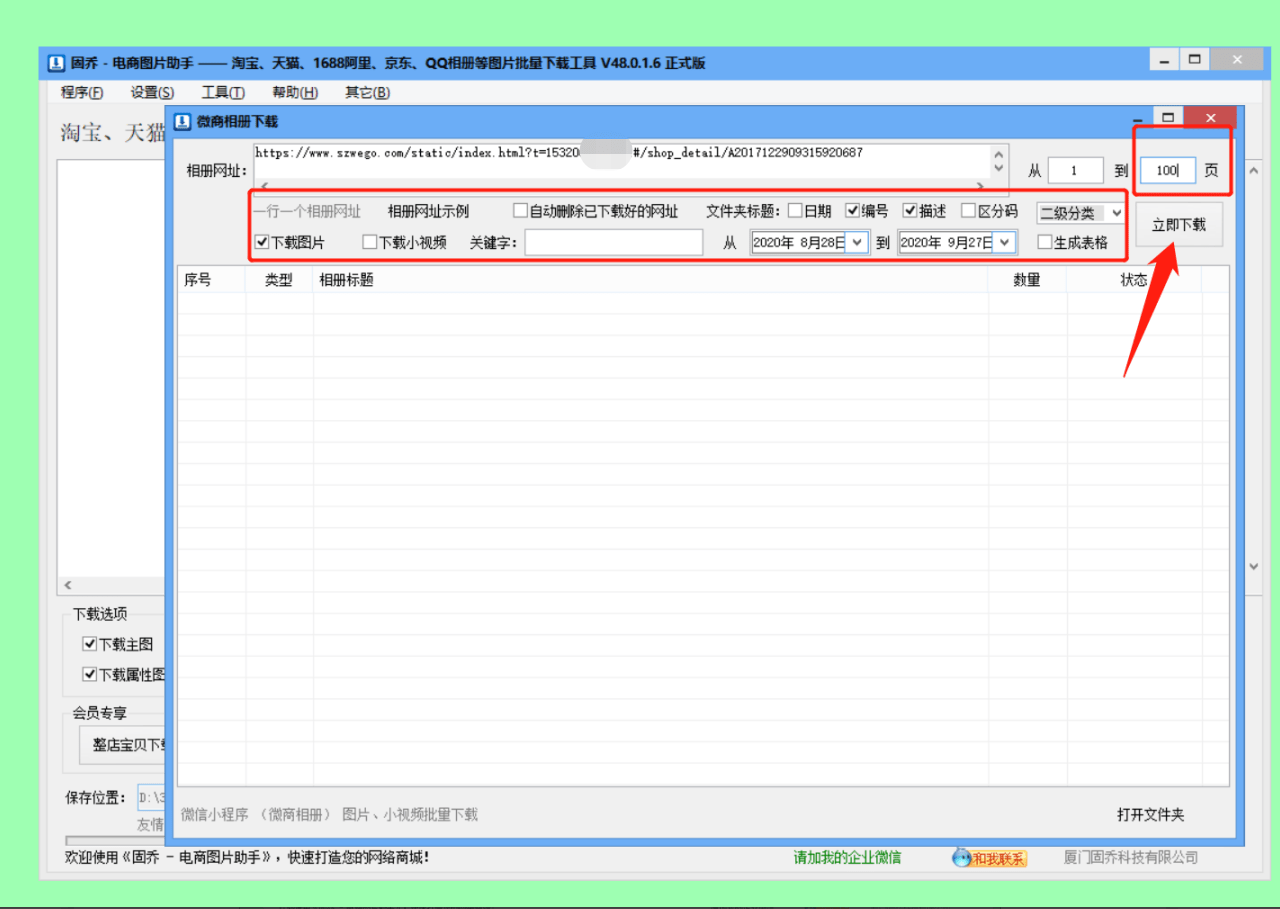The width and height of the screenshot is (1280, 909).
Task: Enable the 生成表格 checkbox
Action: pos(1045,242)
